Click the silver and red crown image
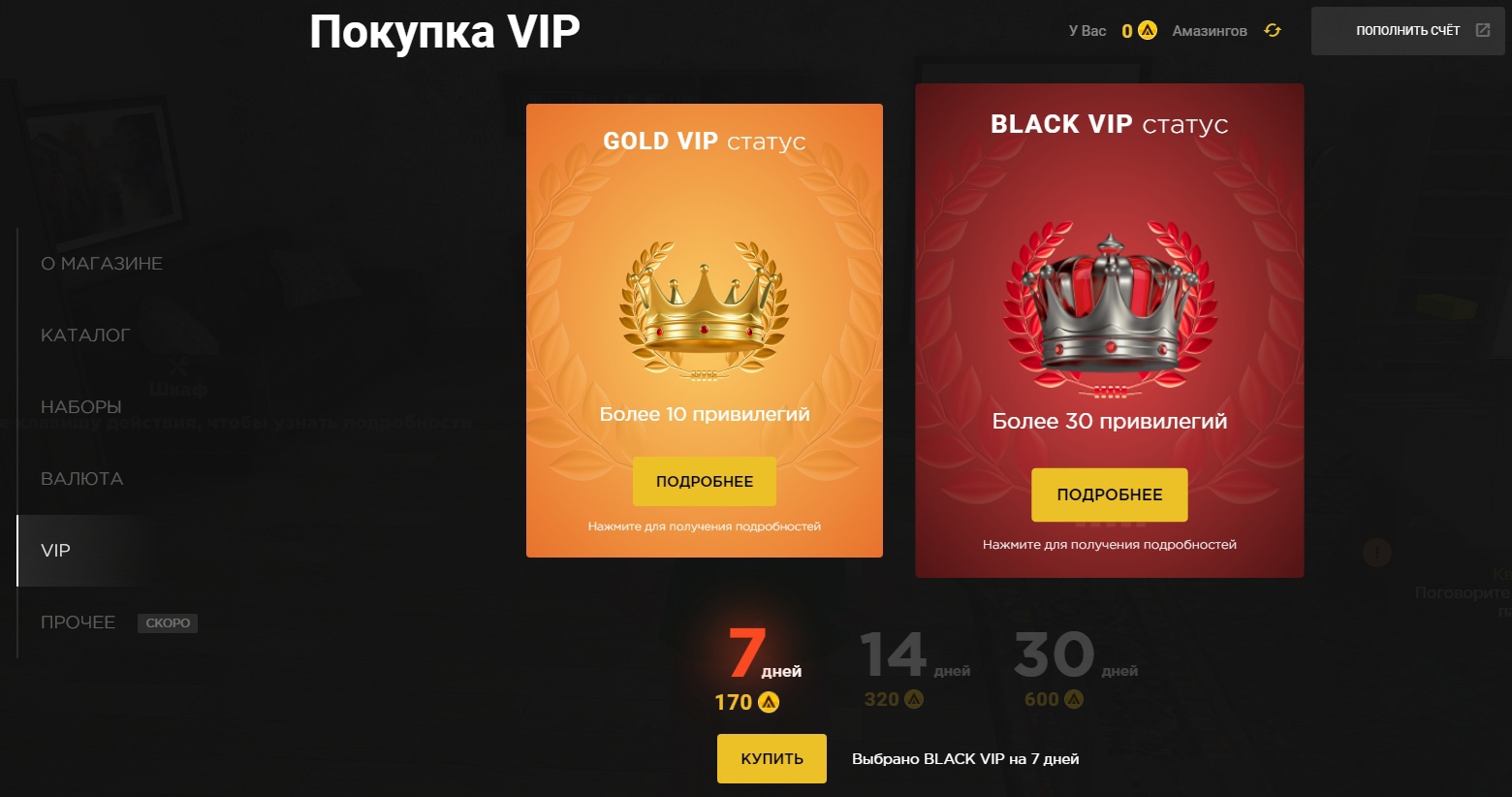The height and width of the screenshot is (797, 1512). pos(1110,310)
